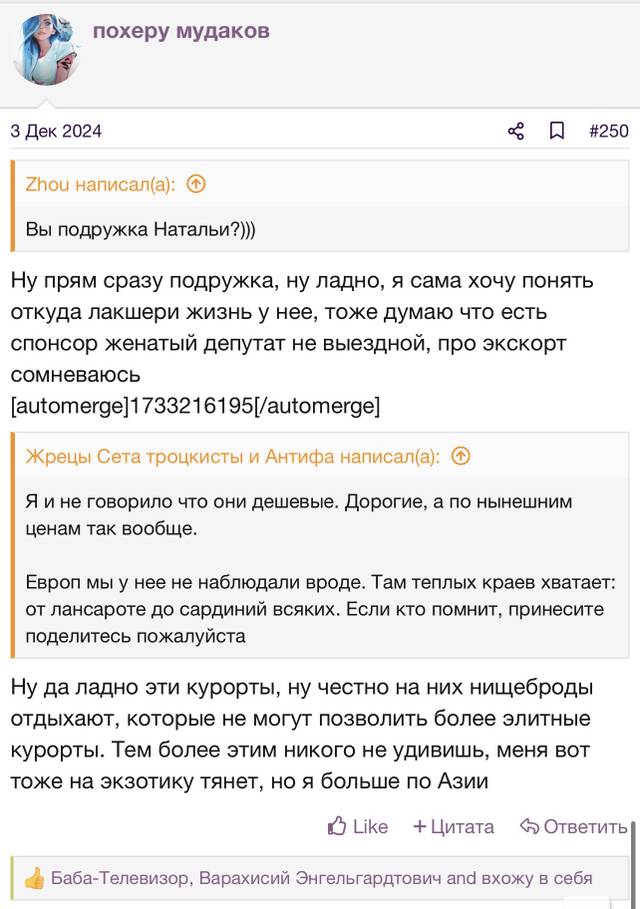Viewport: 640px width, 909px height.
Task: Jump to Жрецы Сета quoted post arrow
Action: [460, 456]
